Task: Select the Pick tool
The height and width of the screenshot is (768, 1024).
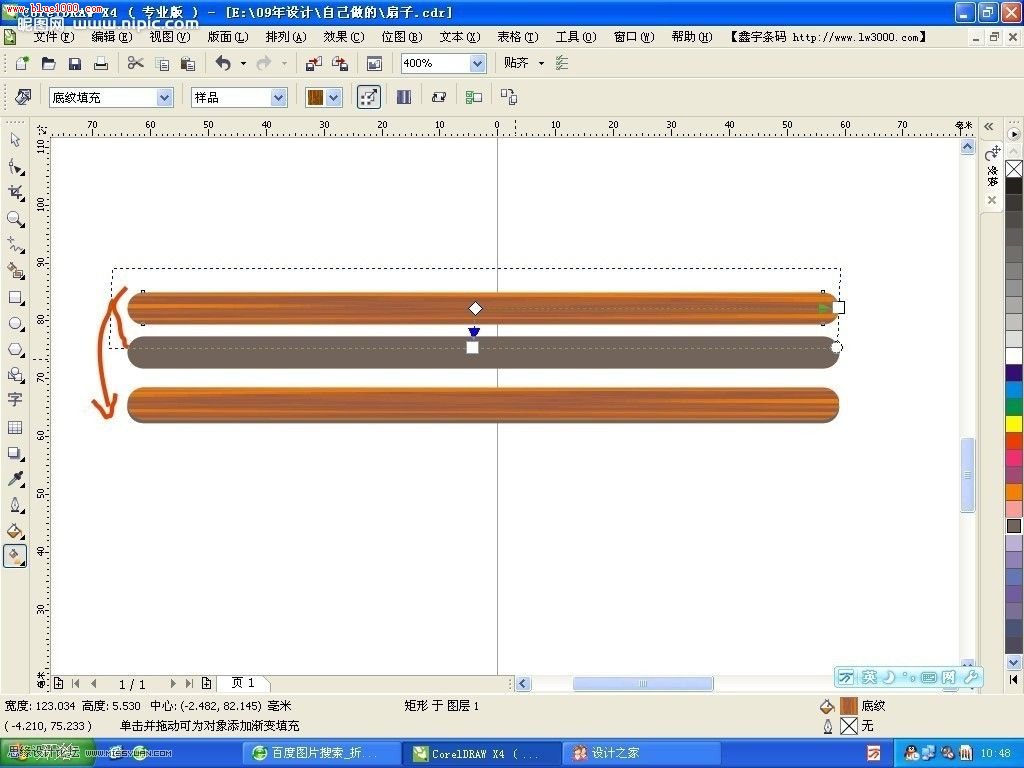Action: click(15, 141)
